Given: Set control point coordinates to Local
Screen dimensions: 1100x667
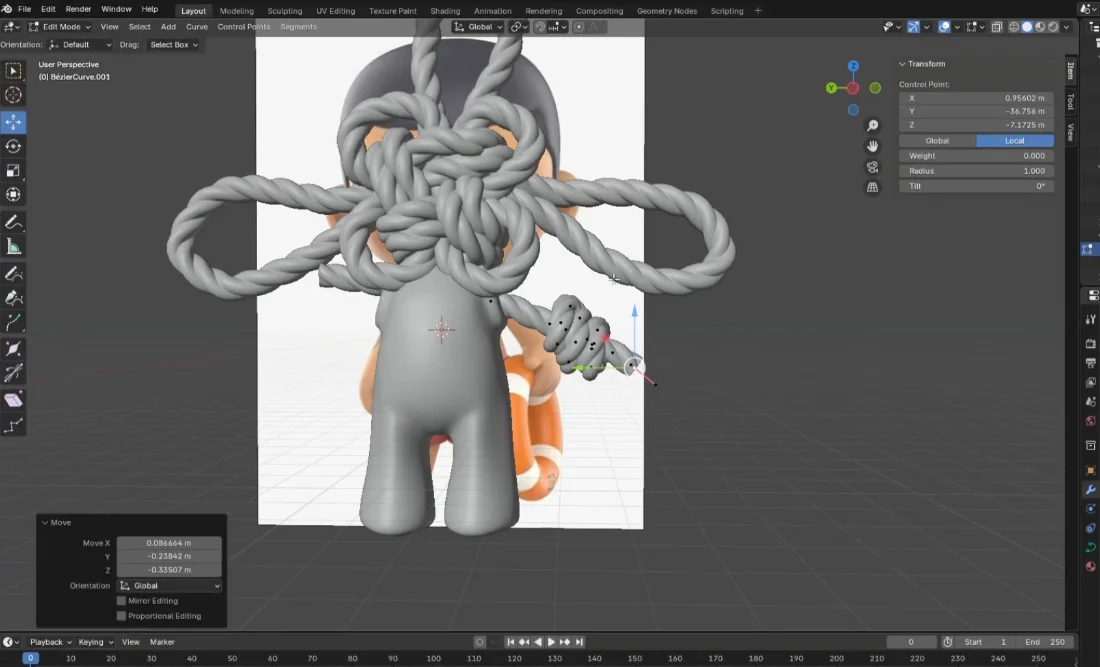Looking at the screenshot, I should click(x=1014, y=141).
